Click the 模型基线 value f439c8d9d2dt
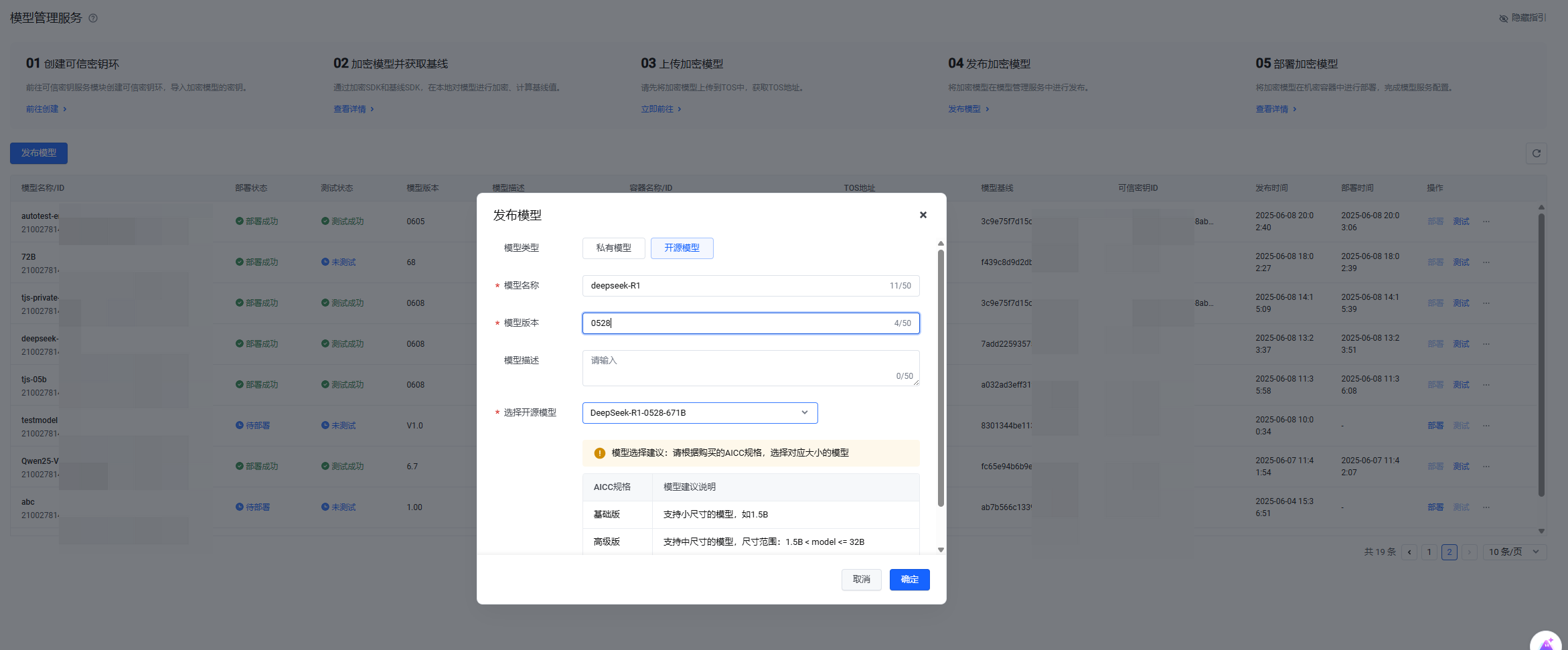Viewport: 1568px width, 650px height. pos(1006,262)
